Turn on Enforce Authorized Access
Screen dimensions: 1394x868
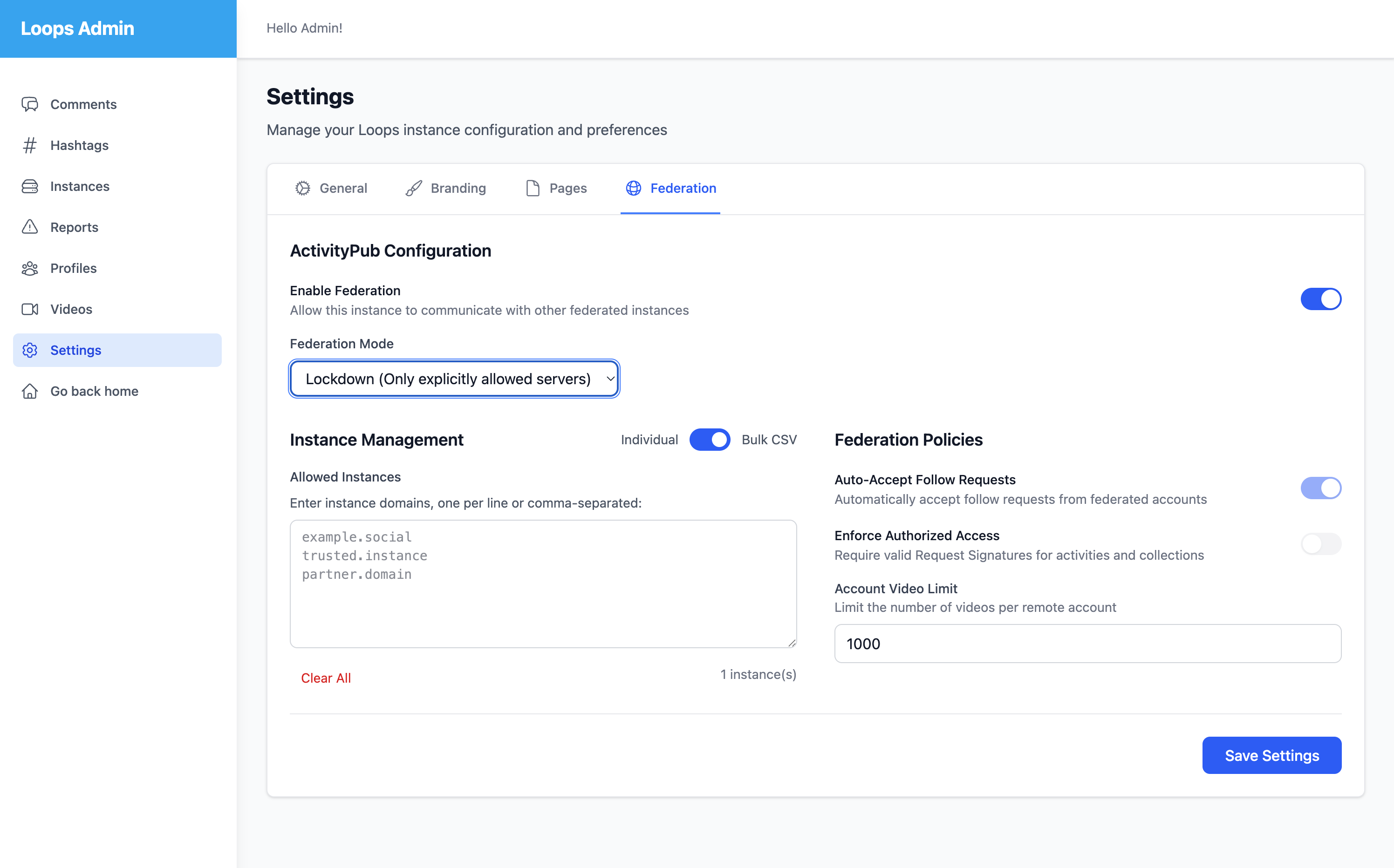pos(1320,543)
